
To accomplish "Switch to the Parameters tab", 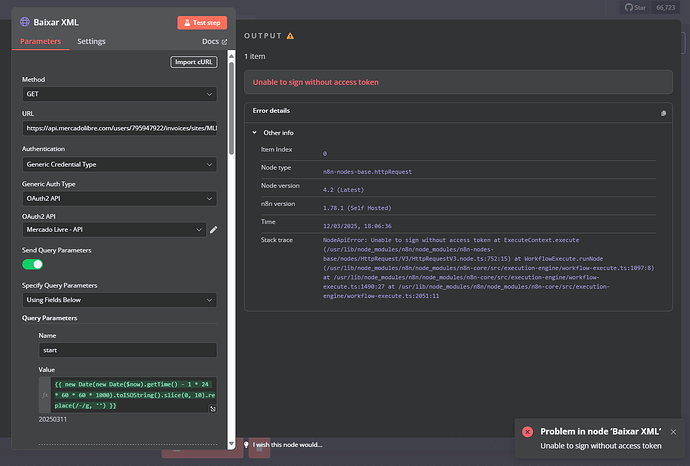I will [40, 41].
